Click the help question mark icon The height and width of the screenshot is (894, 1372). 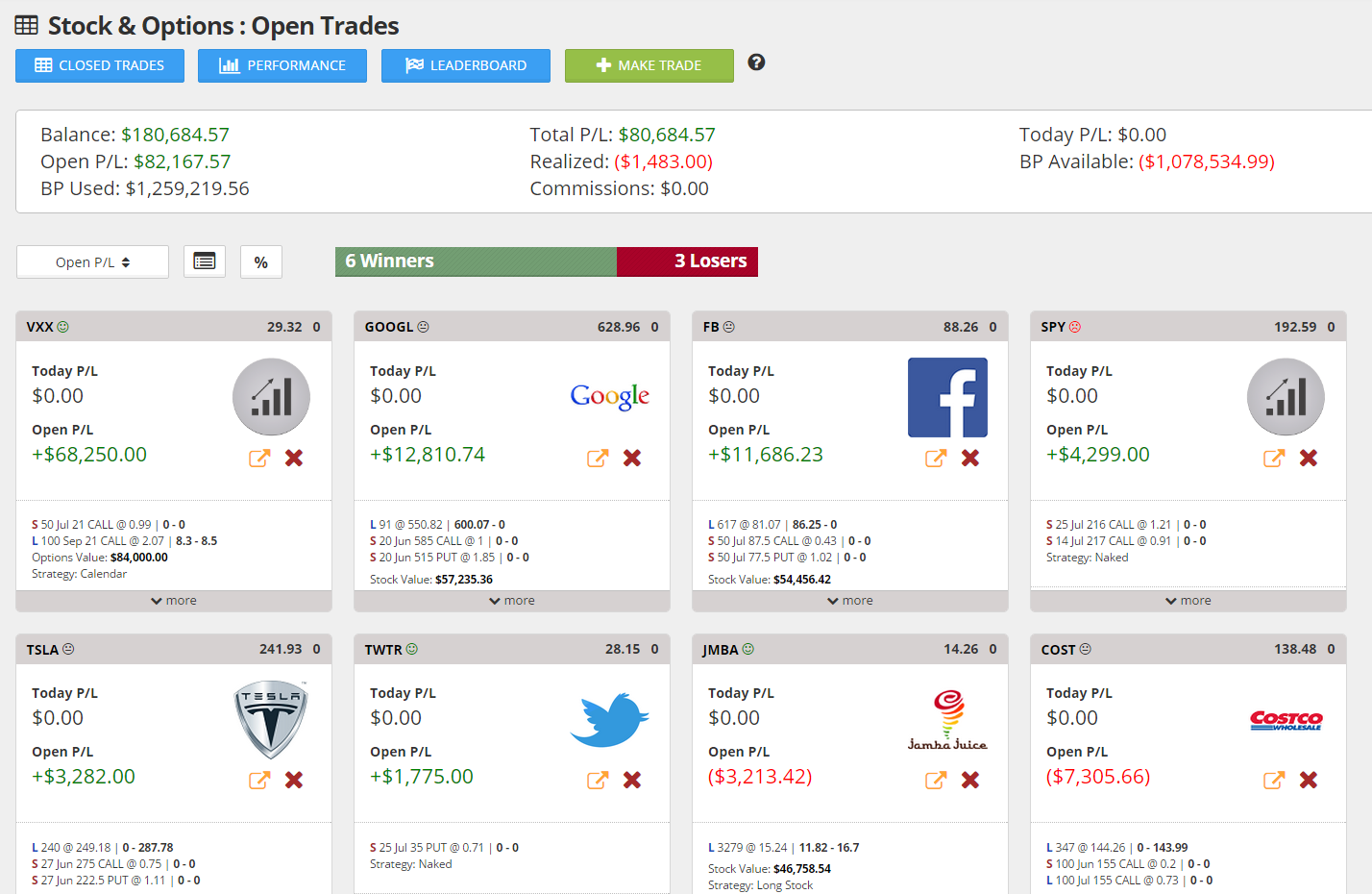[x=757, y=62]
